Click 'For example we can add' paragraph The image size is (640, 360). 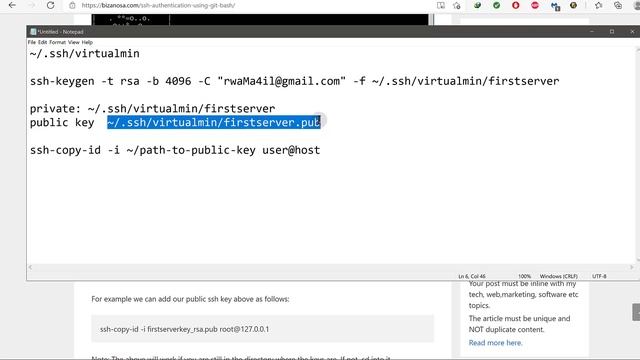(x=190, y=299)
